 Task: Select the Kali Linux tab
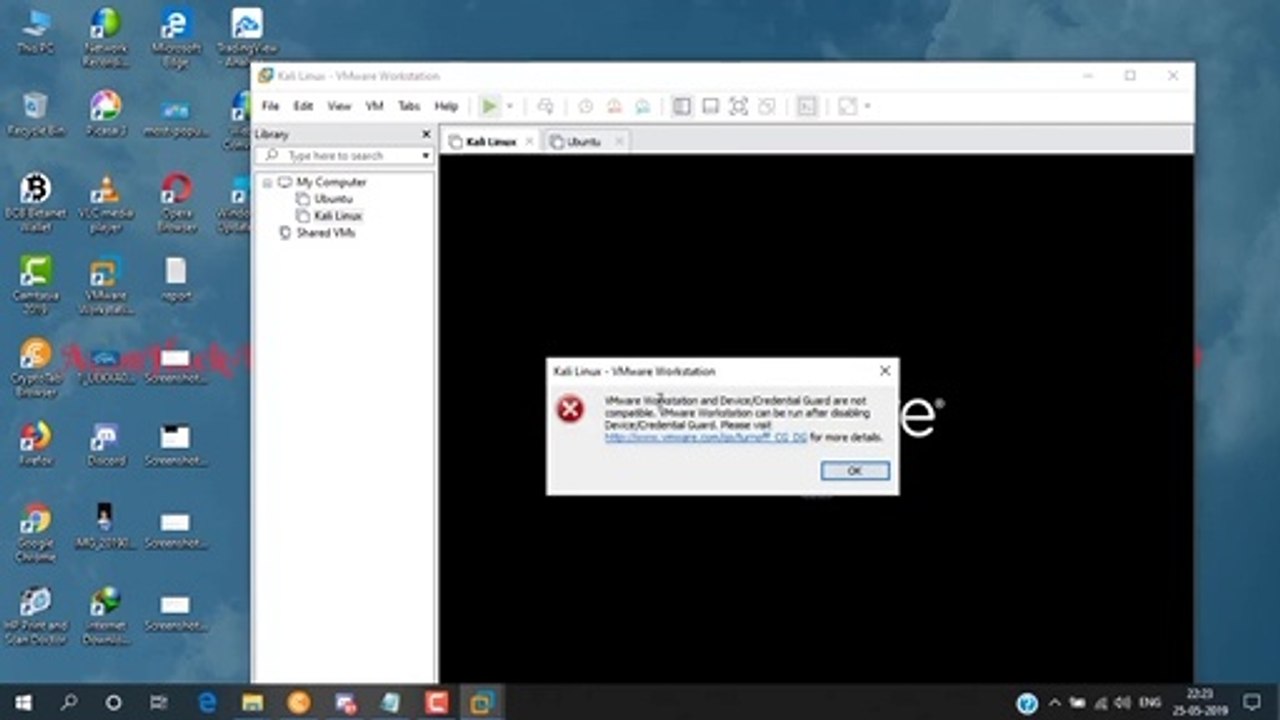(x=491, y=142)
